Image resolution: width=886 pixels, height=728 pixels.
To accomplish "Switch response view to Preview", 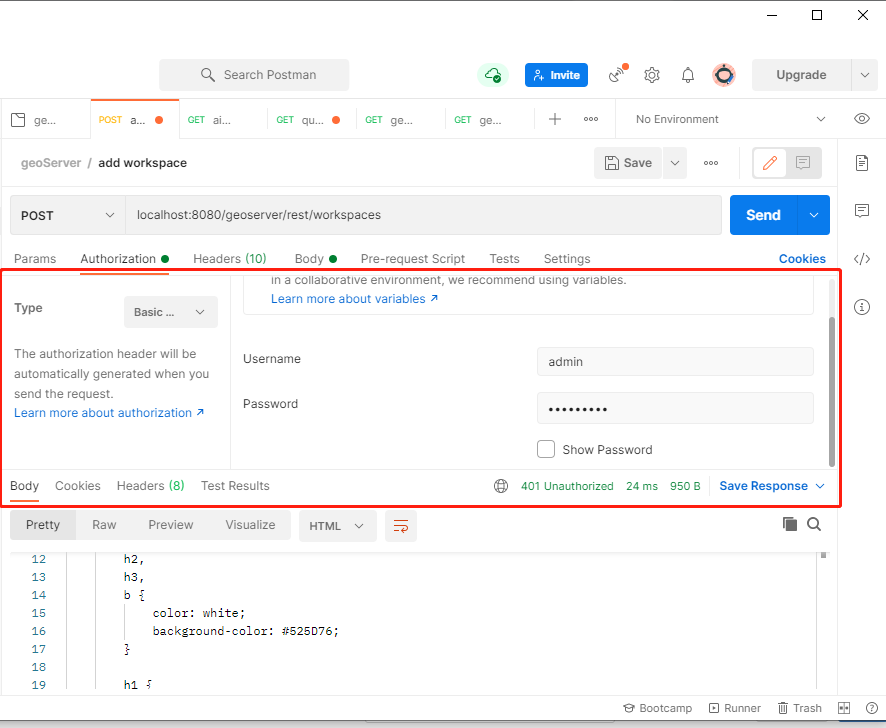I will pyautogui.click(x=170, y=524).
